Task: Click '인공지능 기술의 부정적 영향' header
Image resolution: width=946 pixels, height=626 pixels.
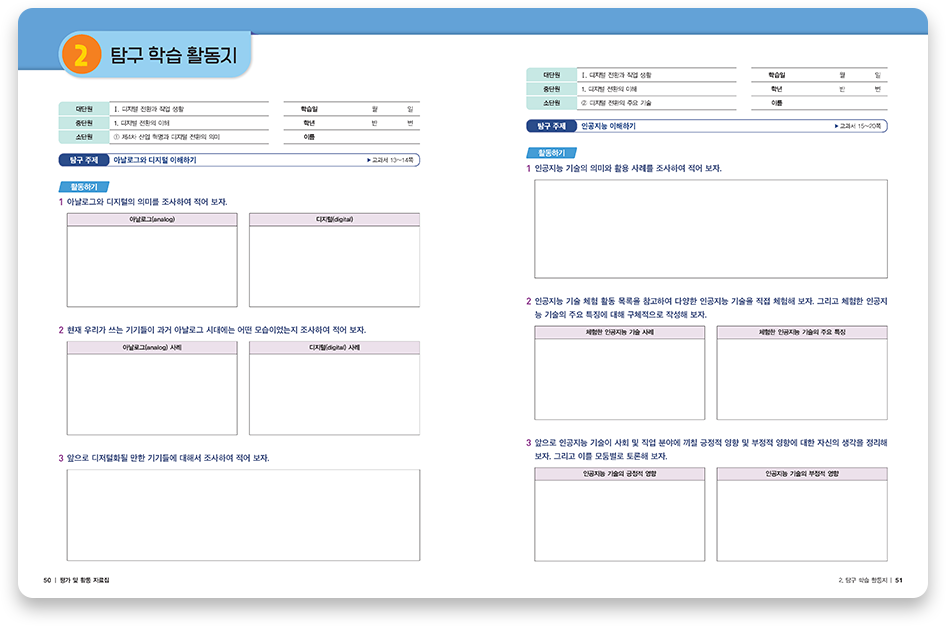Action: 802,474
